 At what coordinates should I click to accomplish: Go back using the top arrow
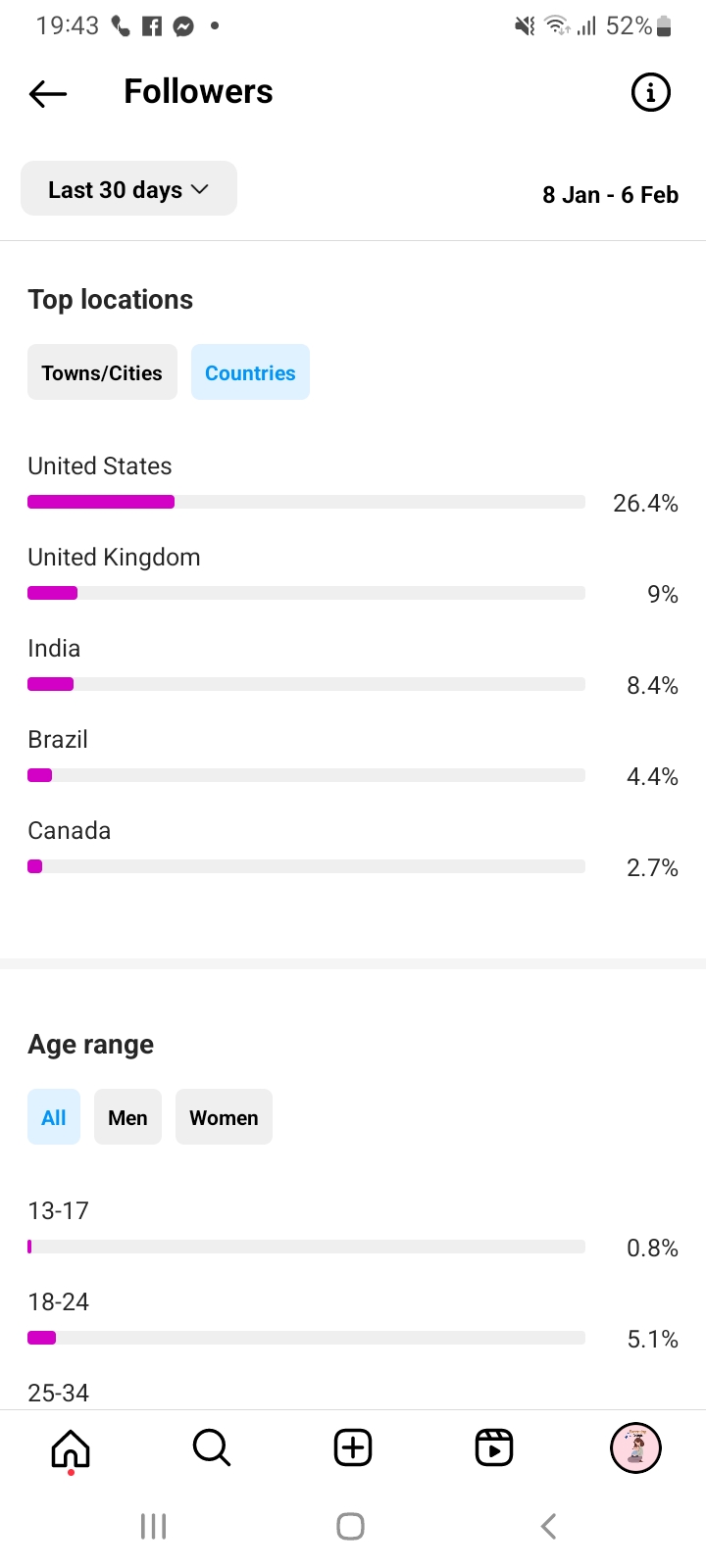[48, 93]
